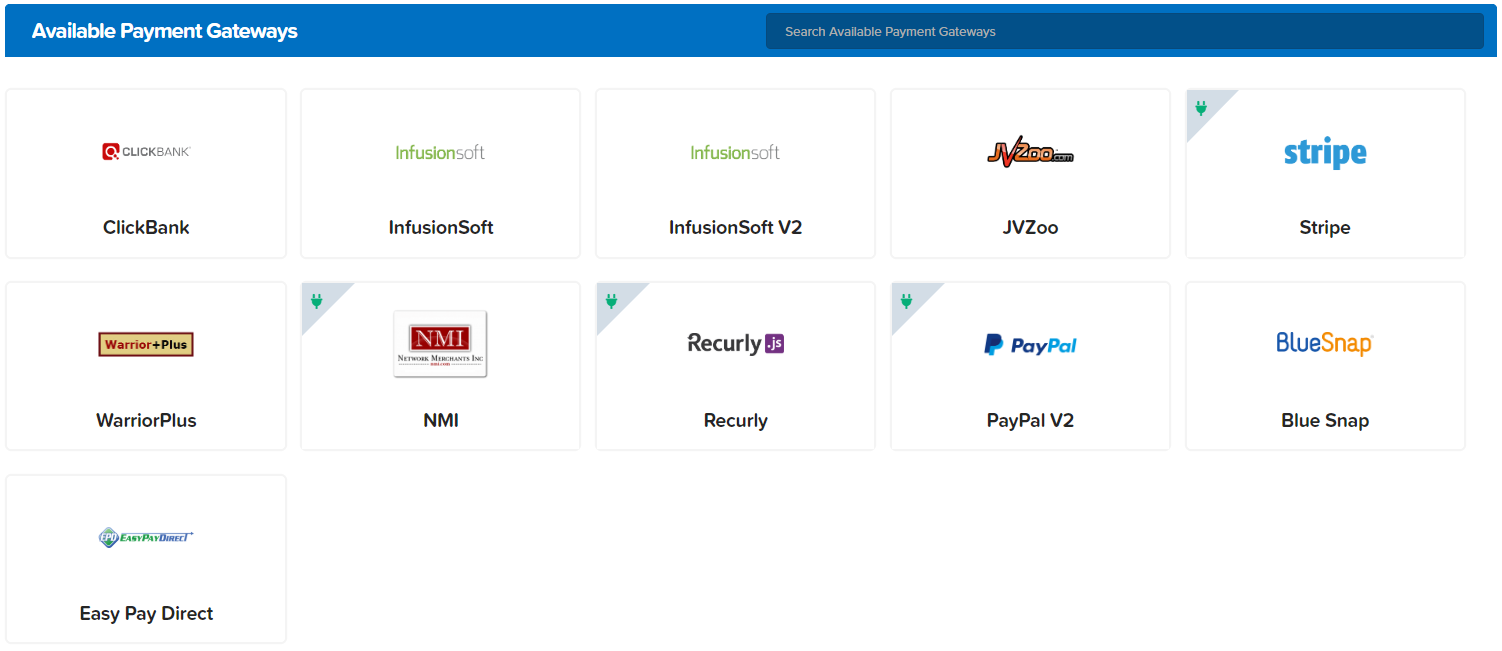Select the Easy Pay Direct gateway label
This screenshot has width=1502, height=651.
coord(146,614)
